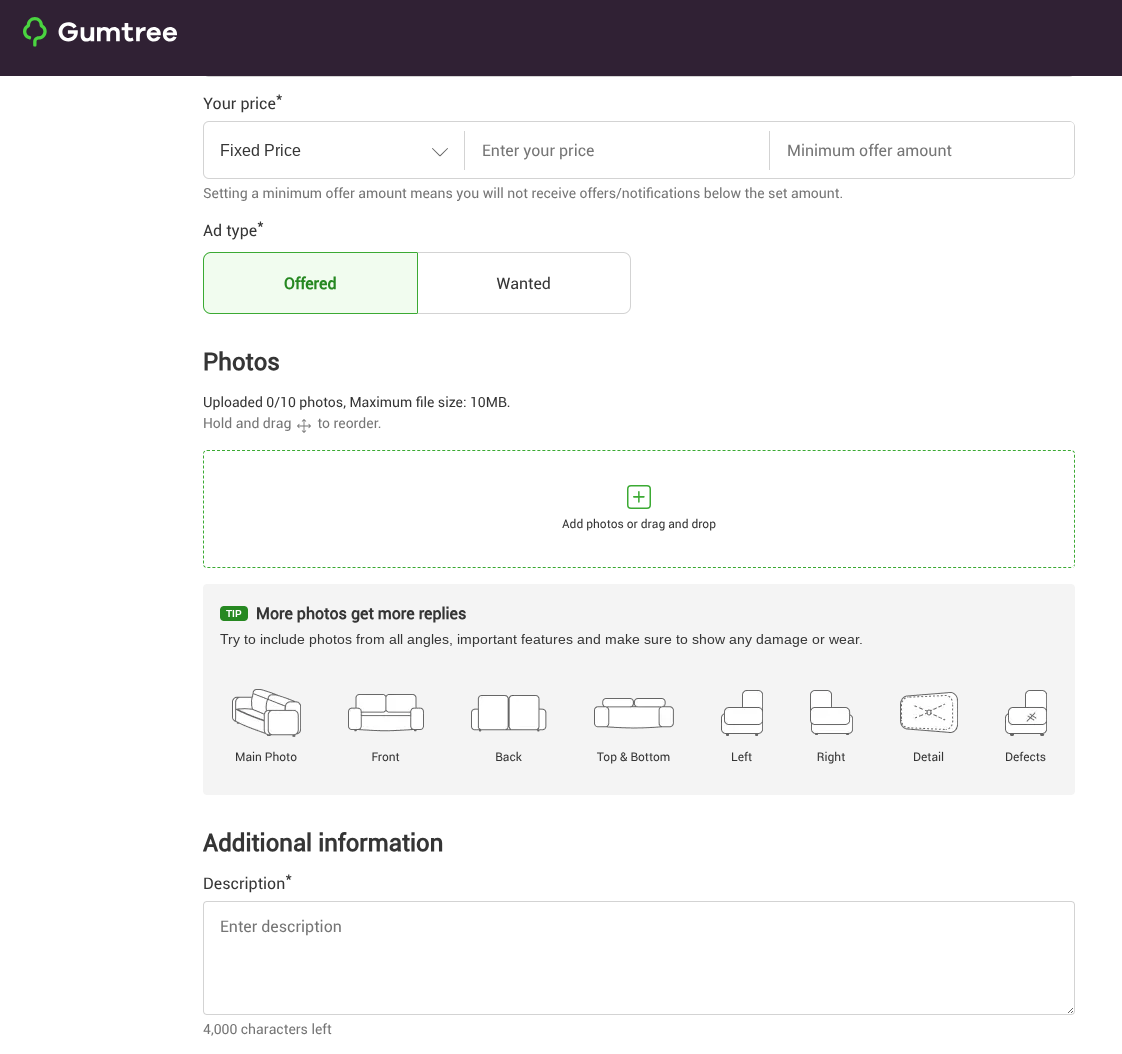The width and height of the screenshot is (1122, 1054).
Task: Click the Gumtree tree logo icon
Action: pyautogui.click(x=35, y=32)
